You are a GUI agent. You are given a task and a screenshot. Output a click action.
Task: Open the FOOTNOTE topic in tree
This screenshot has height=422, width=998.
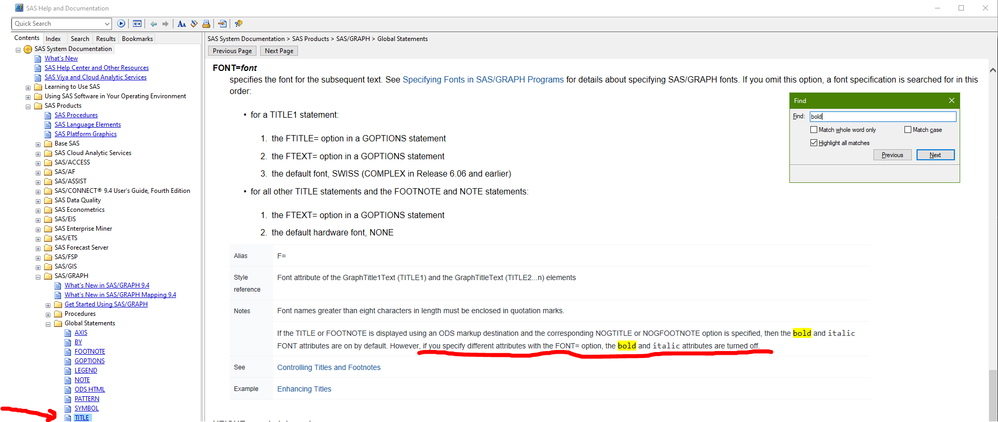coord(90,351)
